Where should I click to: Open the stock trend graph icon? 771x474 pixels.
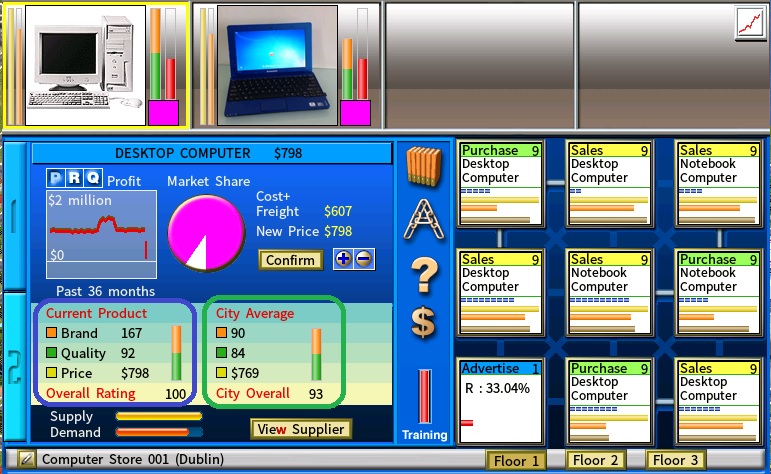(749, 23)
